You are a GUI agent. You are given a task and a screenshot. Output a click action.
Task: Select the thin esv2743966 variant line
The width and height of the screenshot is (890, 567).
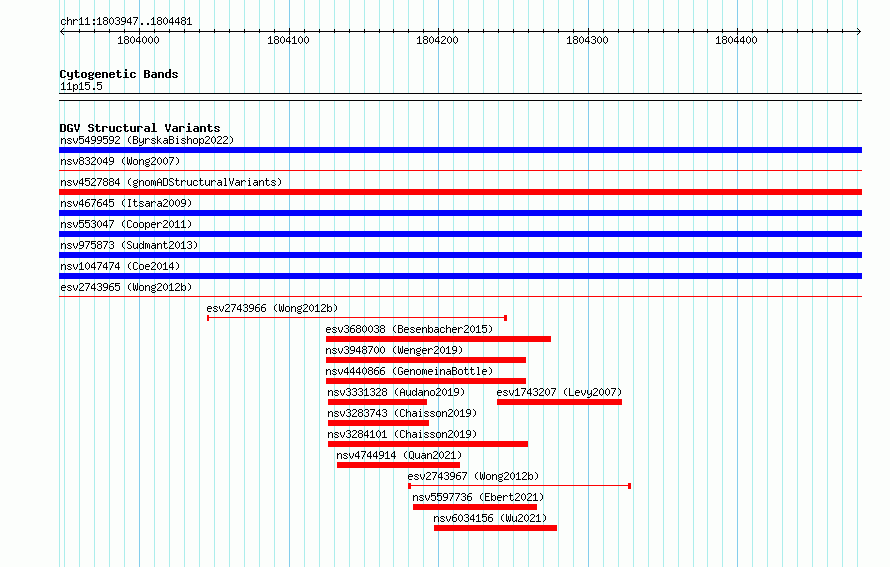tap(357, 318)
